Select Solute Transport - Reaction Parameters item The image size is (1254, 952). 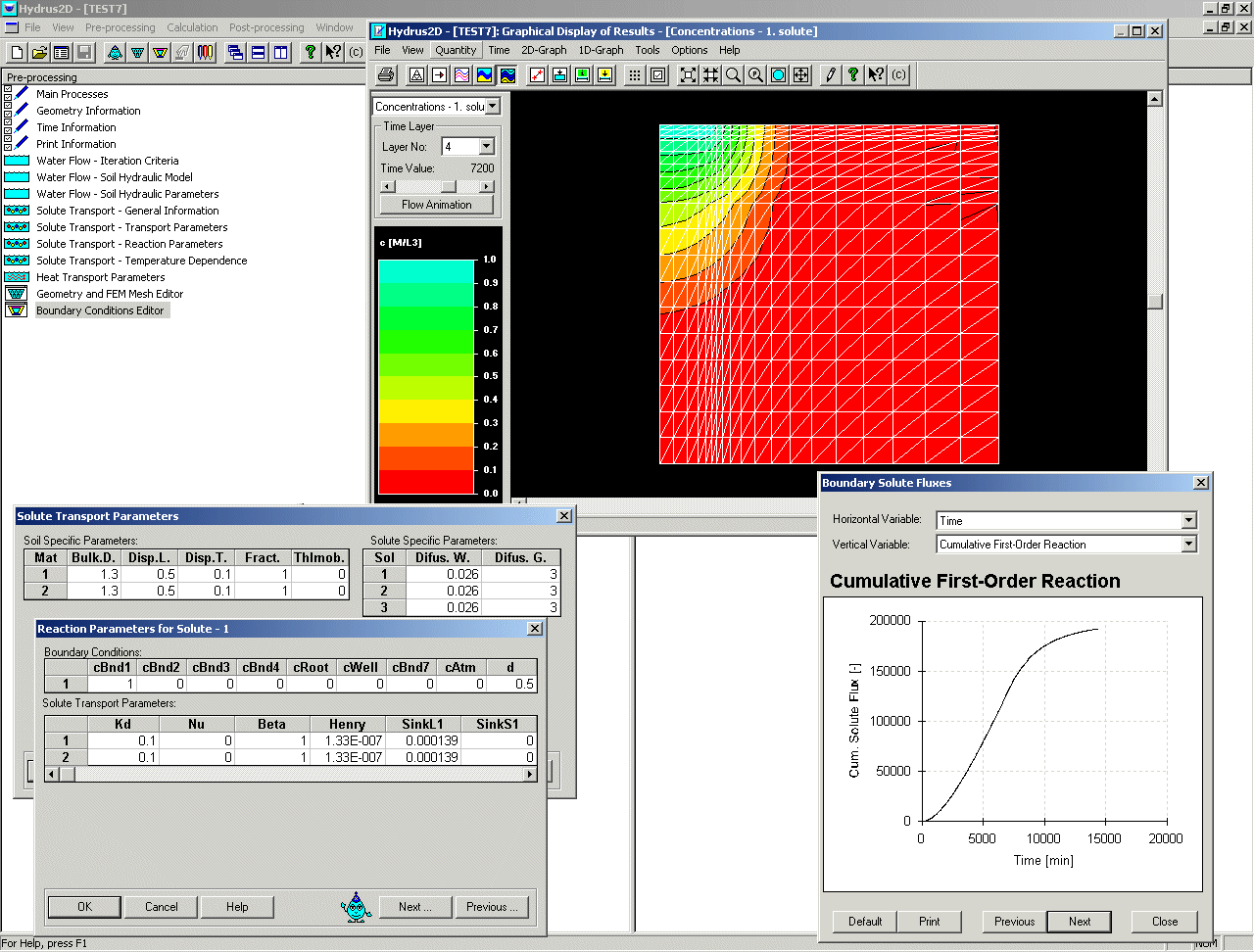pyautogui.click(x=129, y=244)
